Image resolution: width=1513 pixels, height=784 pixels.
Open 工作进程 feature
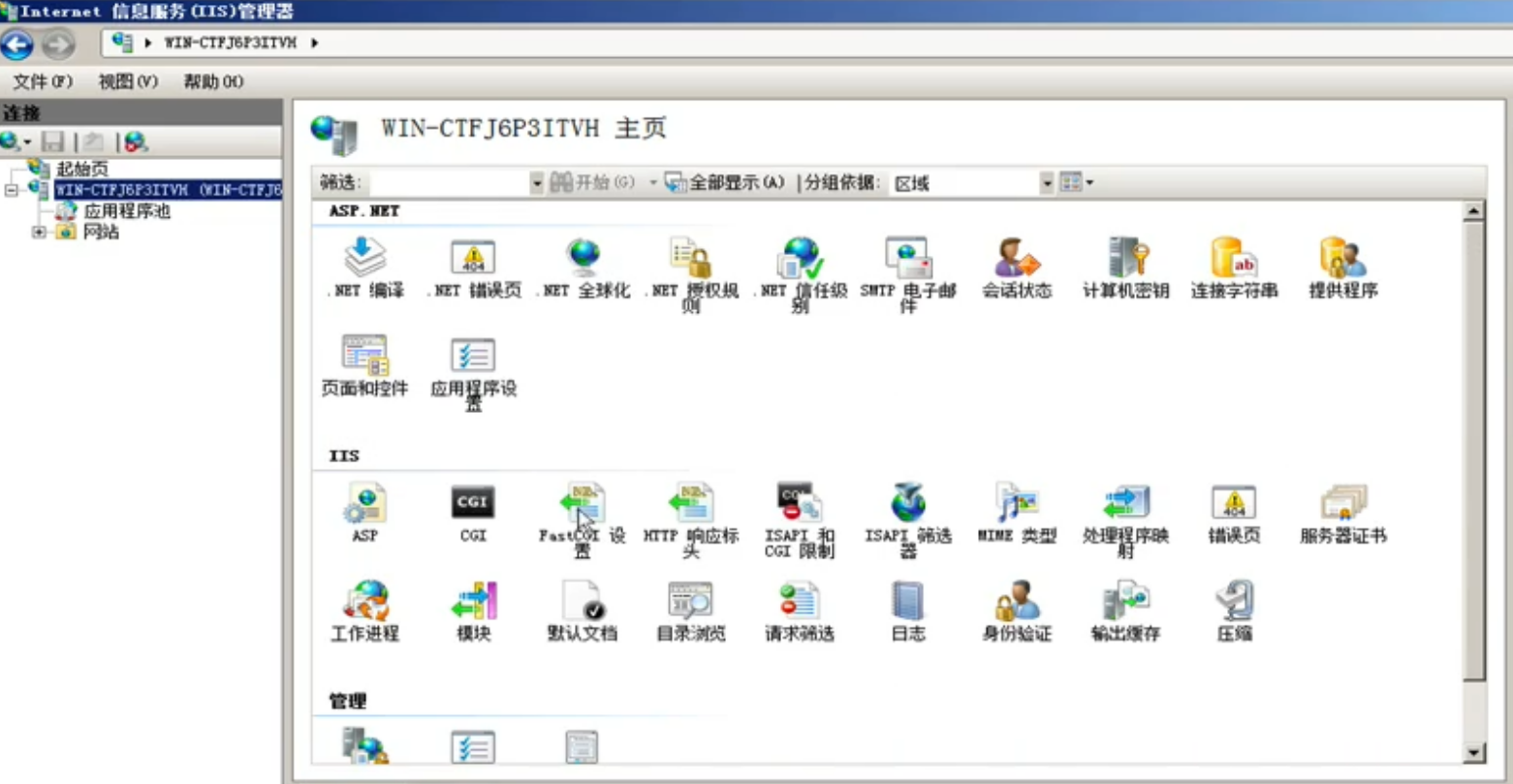(x=365, y=611)
